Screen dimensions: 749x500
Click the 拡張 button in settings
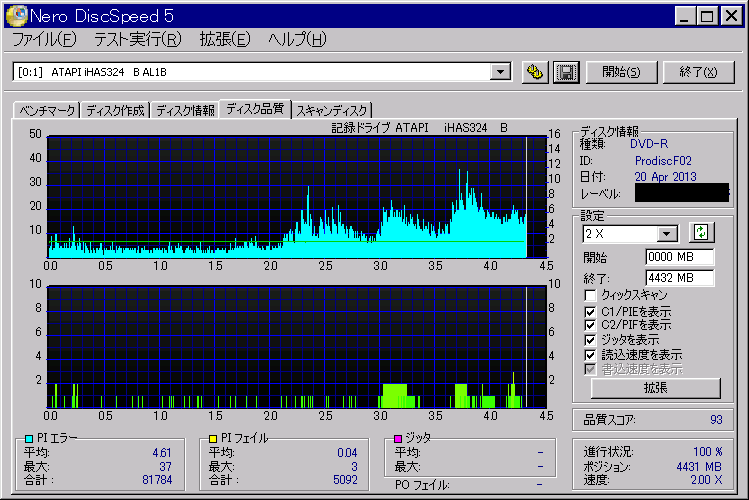(655, 388)
